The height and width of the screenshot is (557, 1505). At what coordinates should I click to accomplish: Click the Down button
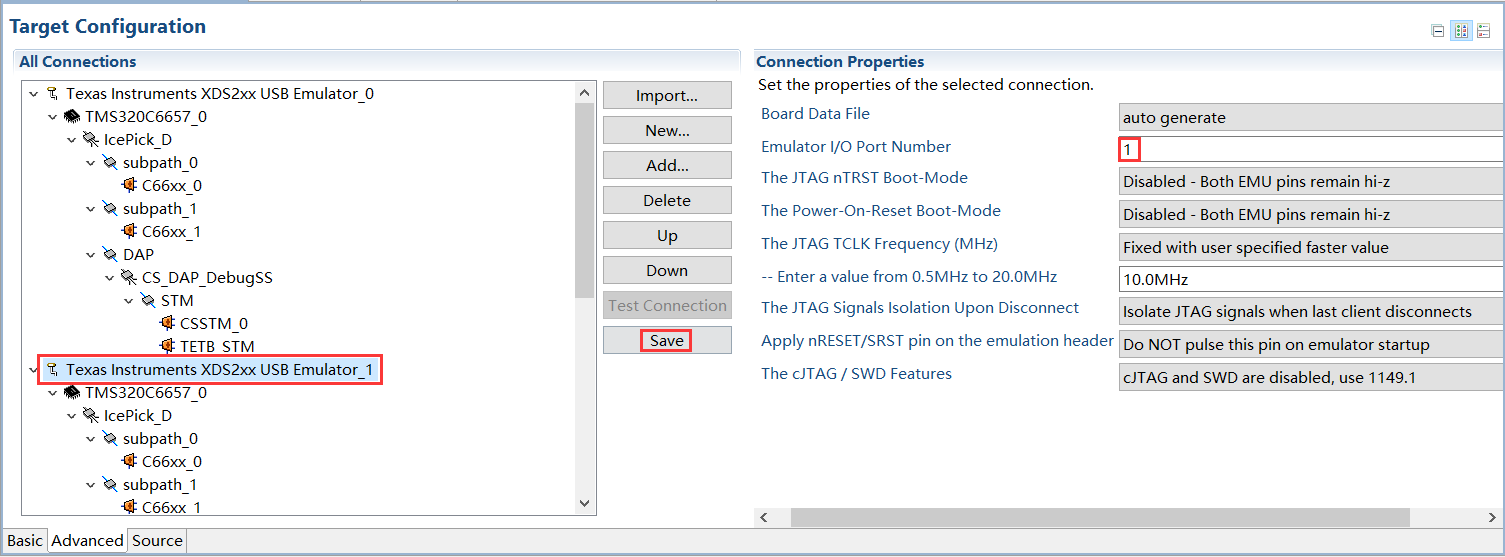click(x=667, y=271)
